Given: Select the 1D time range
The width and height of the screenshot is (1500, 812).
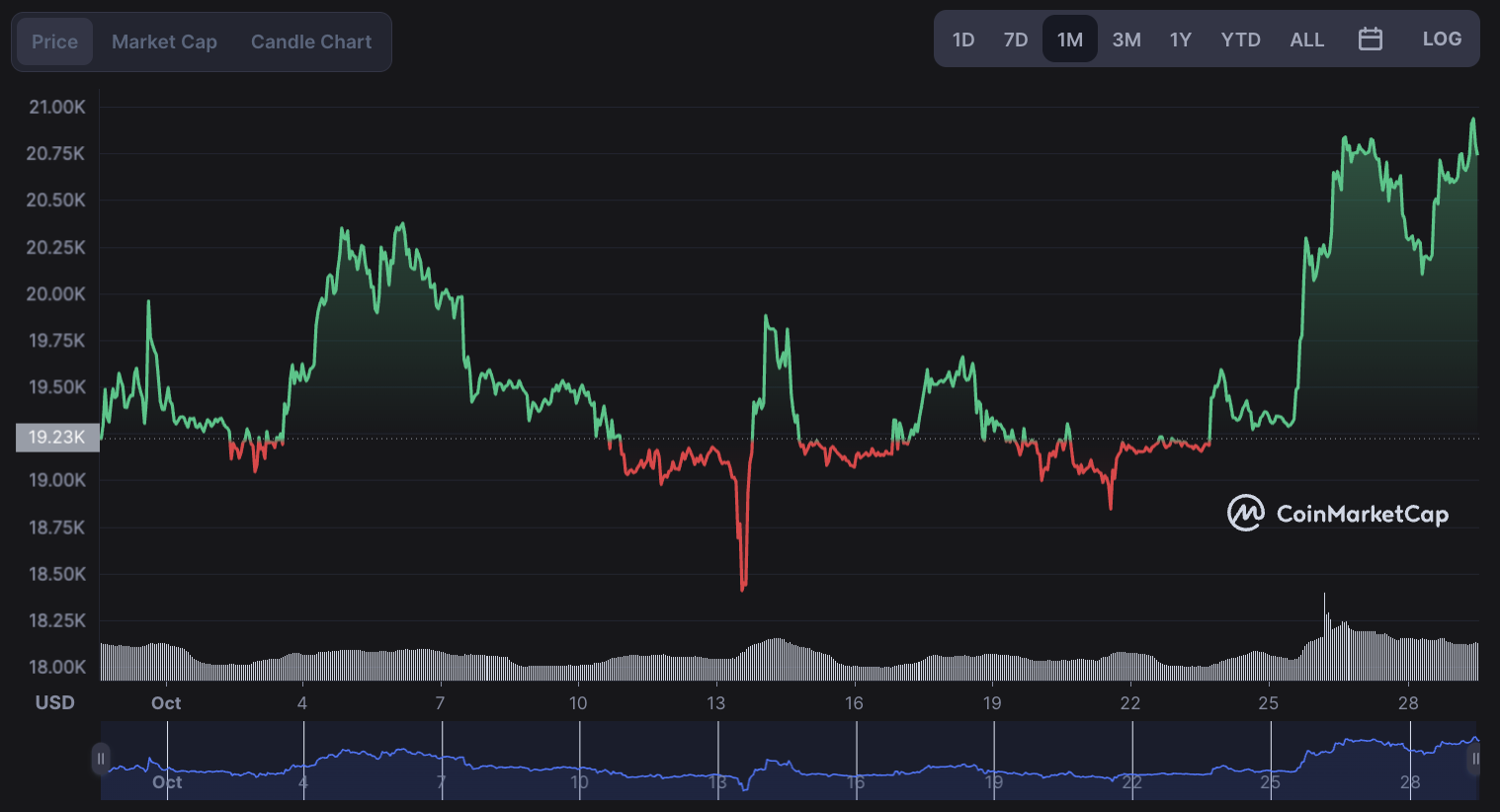Looking at the screenshot, I should click(x=963, y=40).
